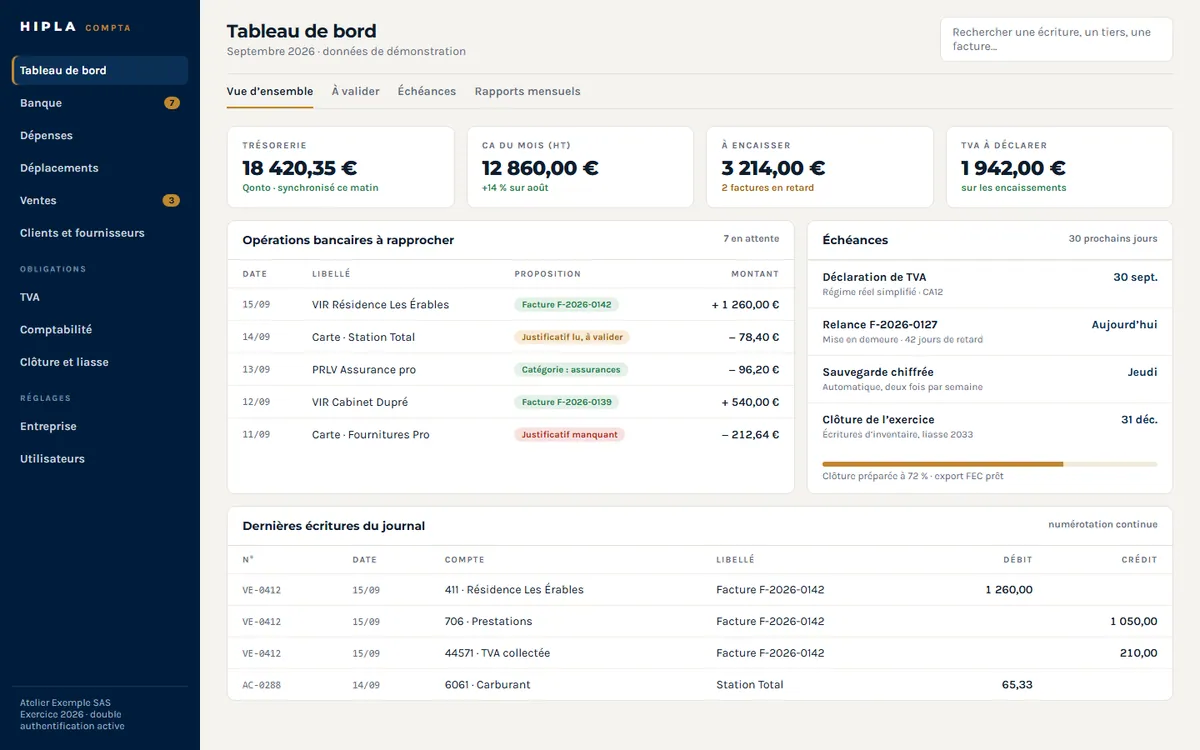Open Tableau de bord in sidebar
1200x750 pixels.
click(100, 70)
